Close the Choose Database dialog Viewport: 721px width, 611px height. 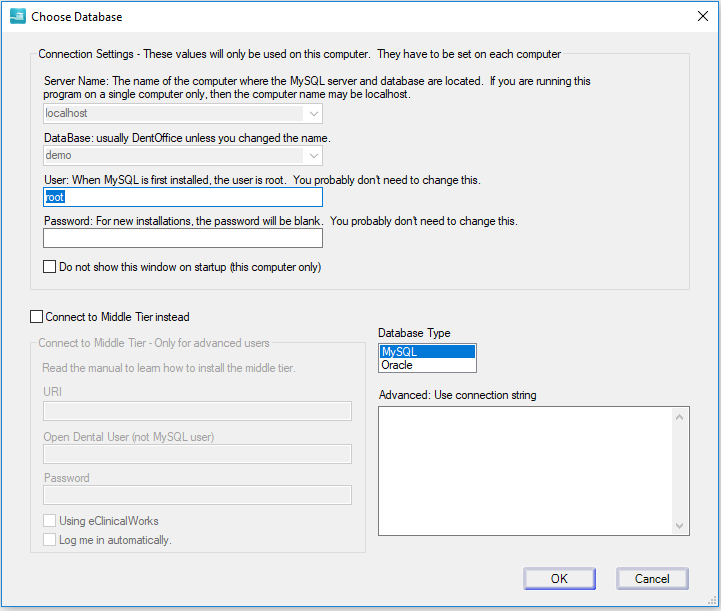(703, 16)
